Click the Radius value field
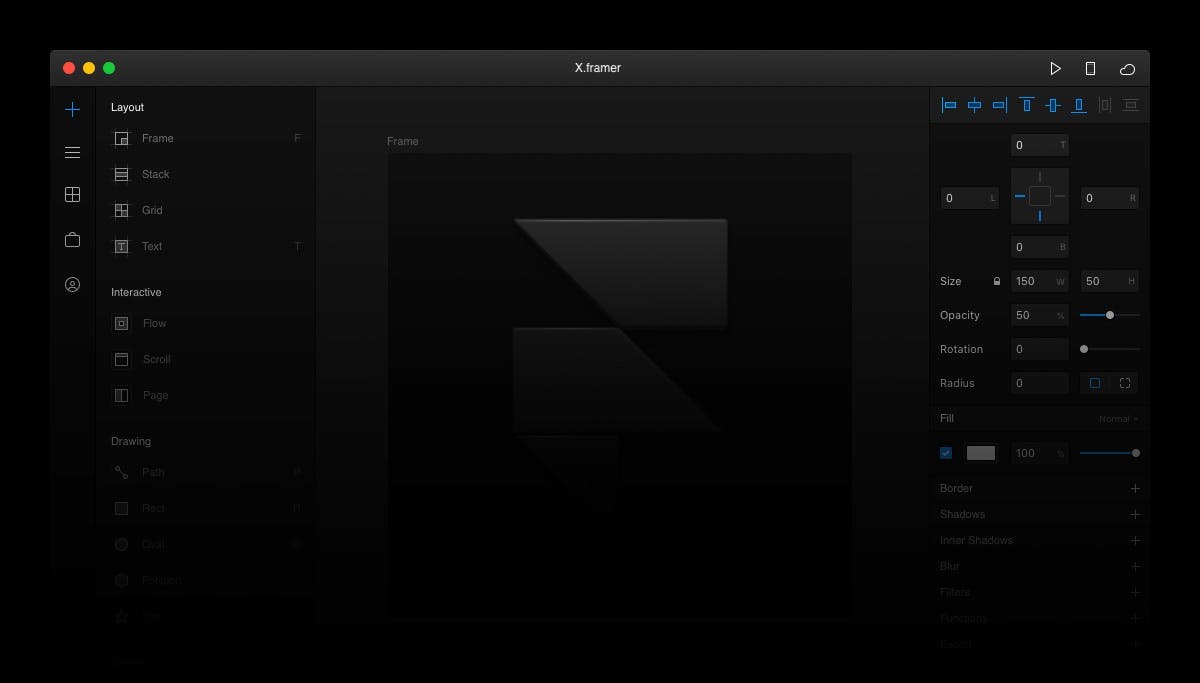Image resolution: width=1200 pixels, height=683 pixels. [x=1040, y=383]
